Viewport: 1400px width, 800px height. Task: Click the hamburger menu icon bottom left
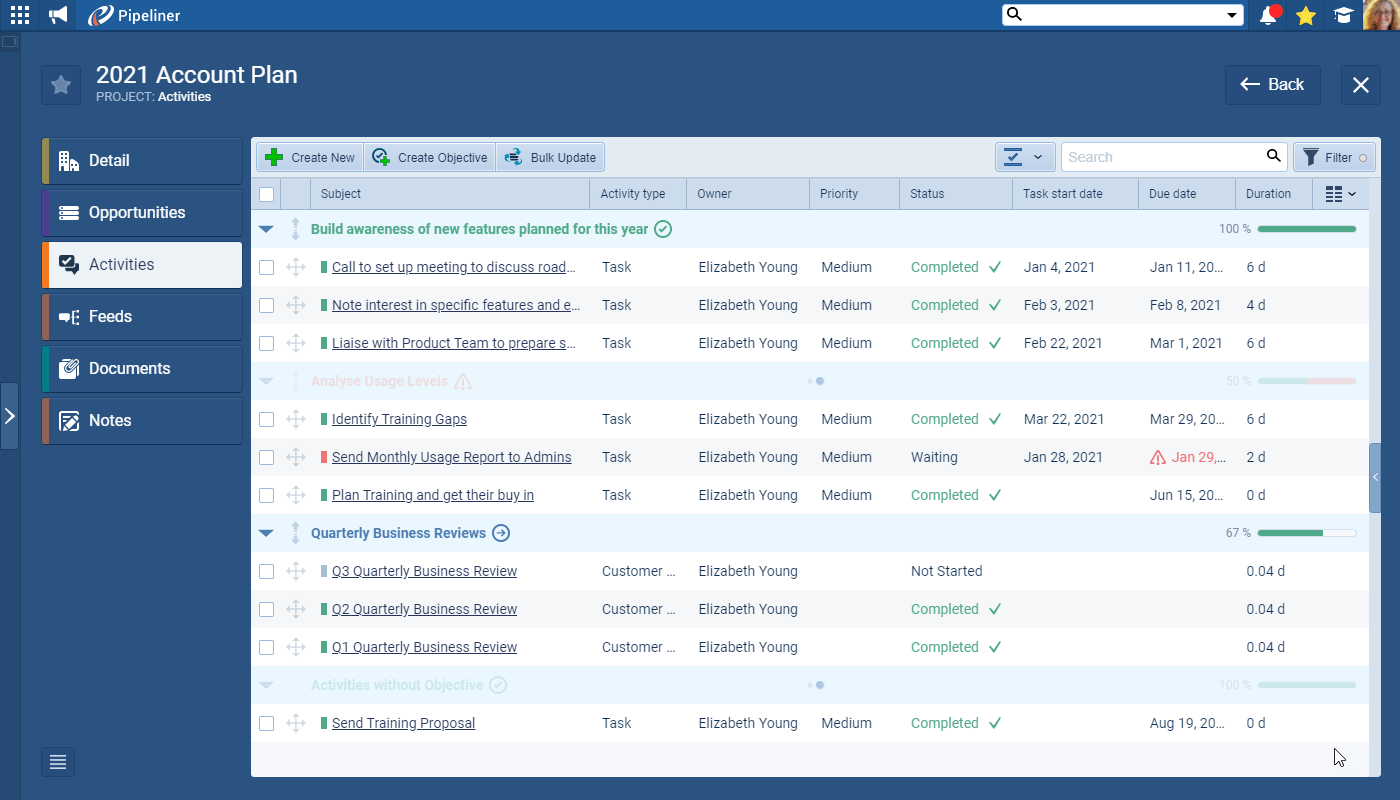tap(57, 761)
